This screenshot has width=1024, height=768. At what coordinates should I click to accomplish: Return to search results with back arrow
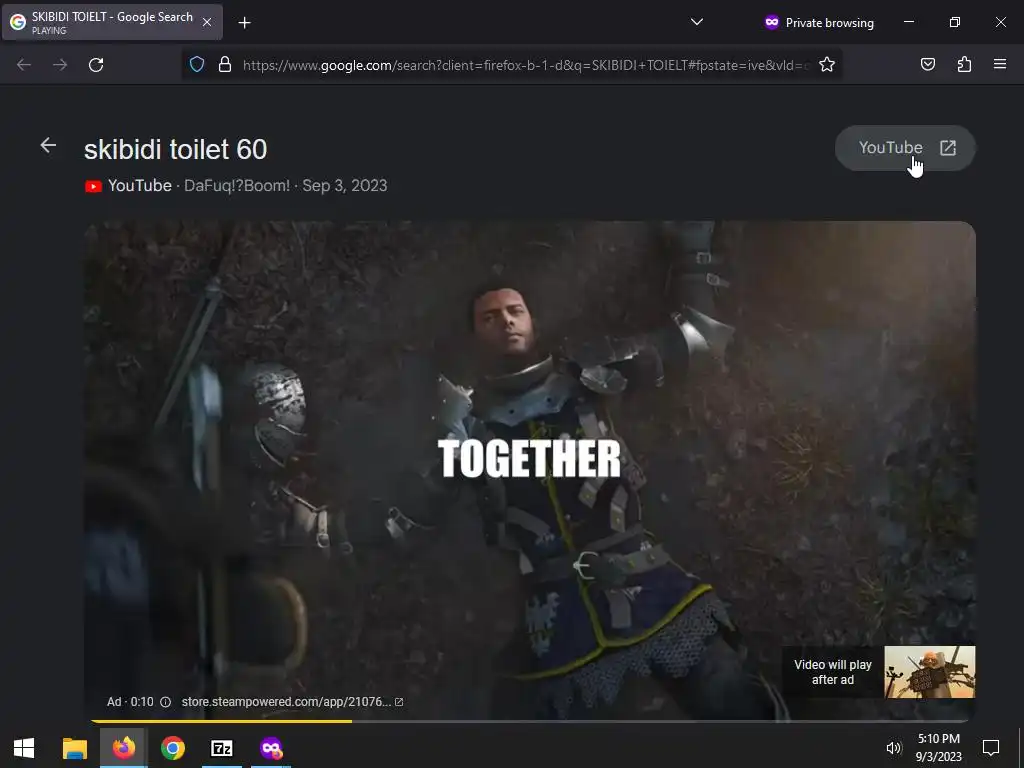48,146
